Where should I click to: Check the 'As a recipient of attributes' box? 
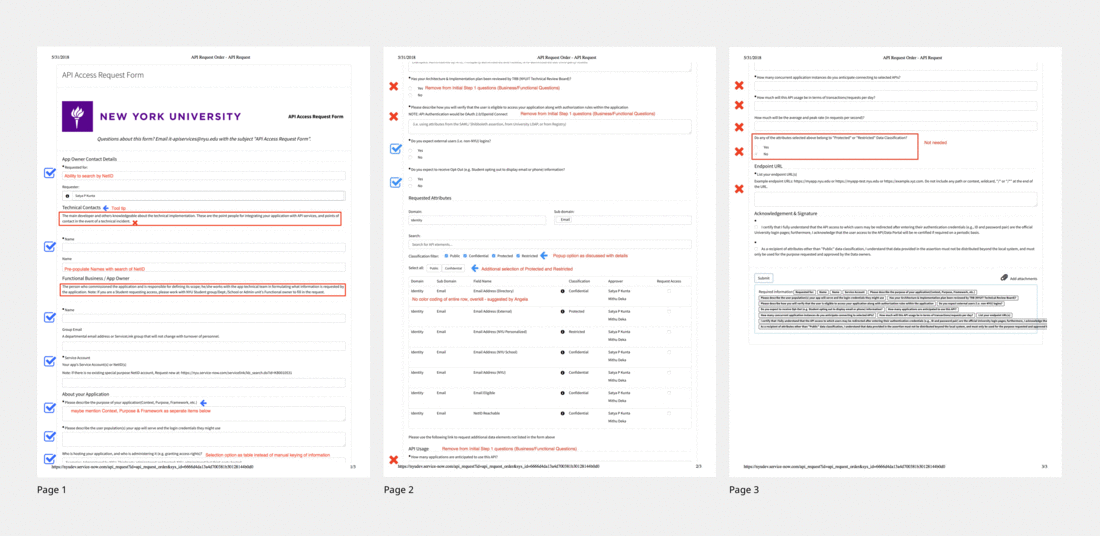point(757,248)
